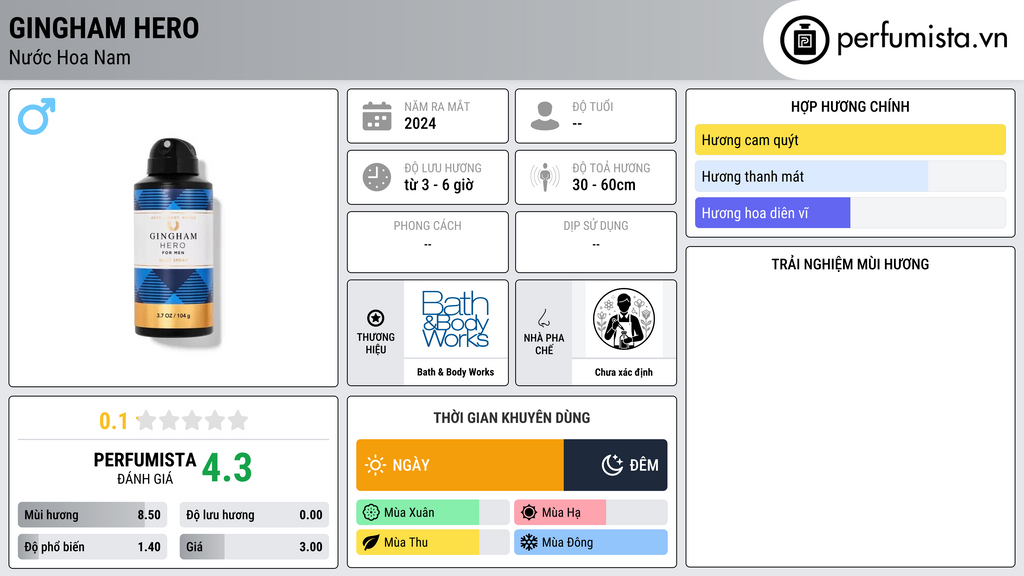The height and width of the screenshot is (576, 1024).
Task: Click the 0.1 user rating value
Action: tap(113, 421)
